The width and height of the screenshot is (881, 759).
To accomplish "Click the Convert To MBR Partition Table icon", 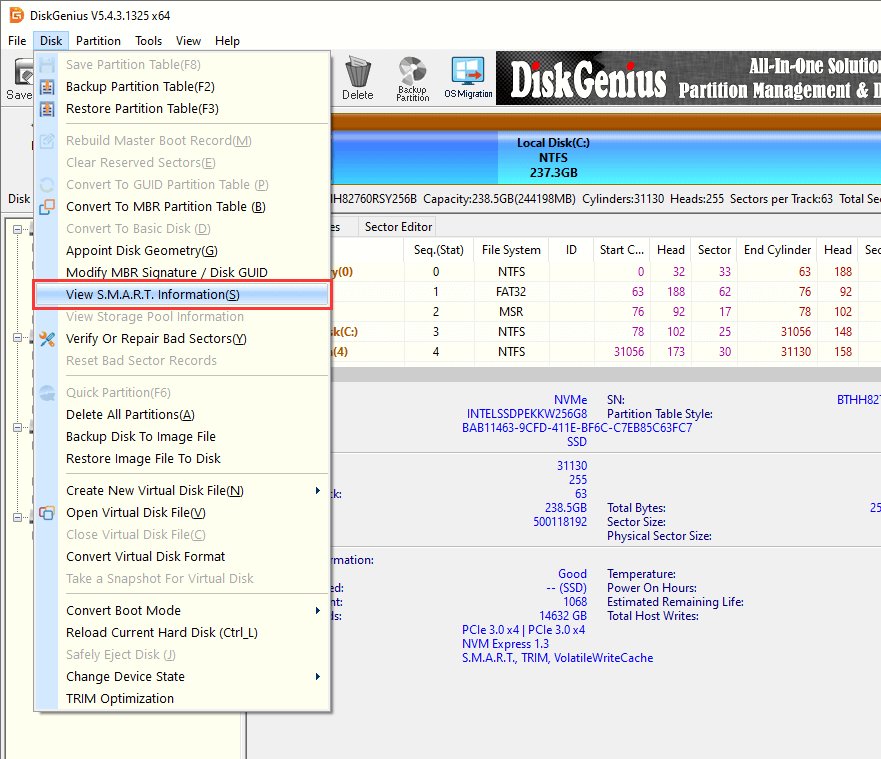I will click(x=47, y=207).
